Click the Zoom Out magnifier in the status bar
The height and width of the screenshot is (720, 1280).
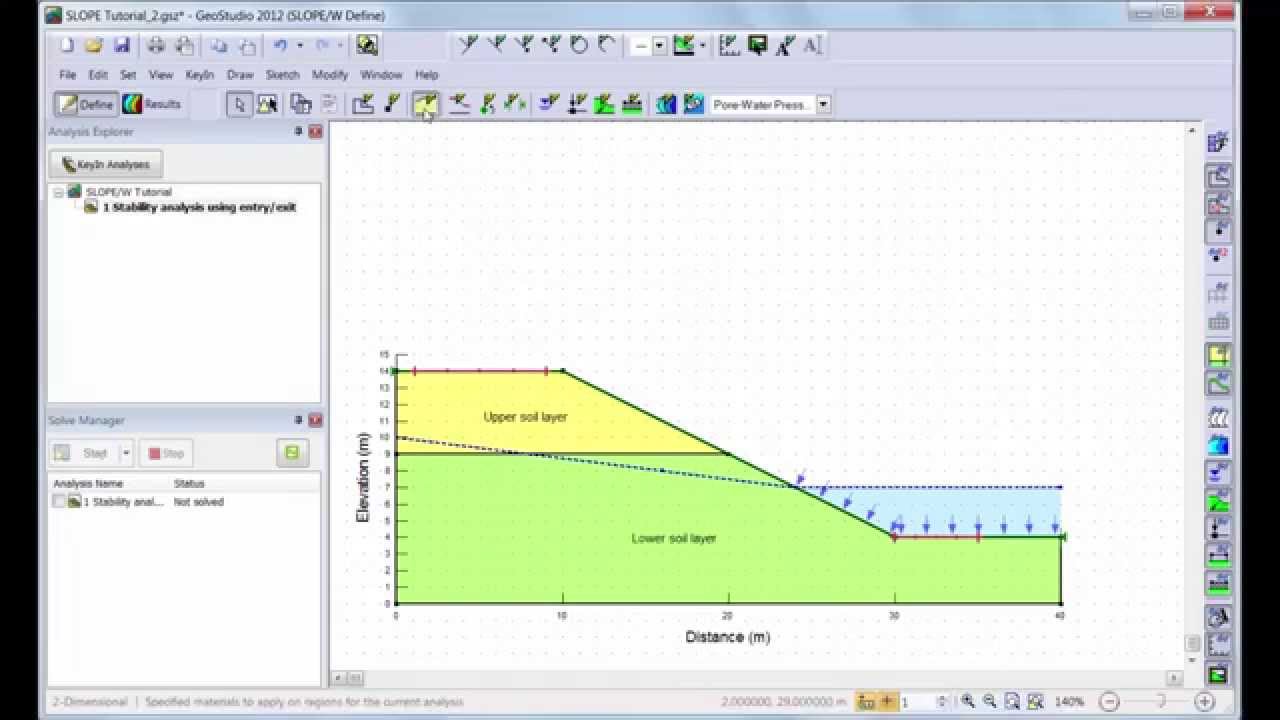coord(990,702)
